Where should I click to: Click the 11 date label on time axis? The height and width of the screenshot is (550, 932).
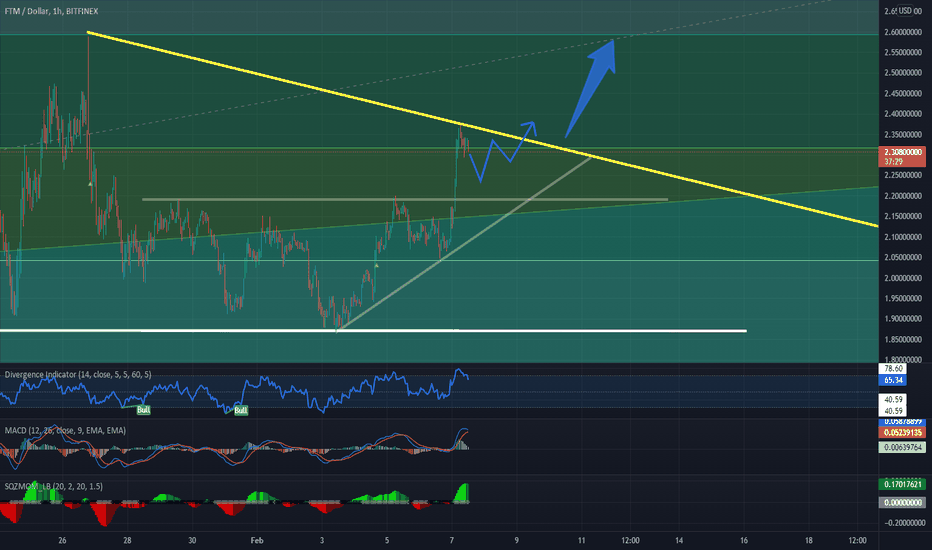(581, 540)
